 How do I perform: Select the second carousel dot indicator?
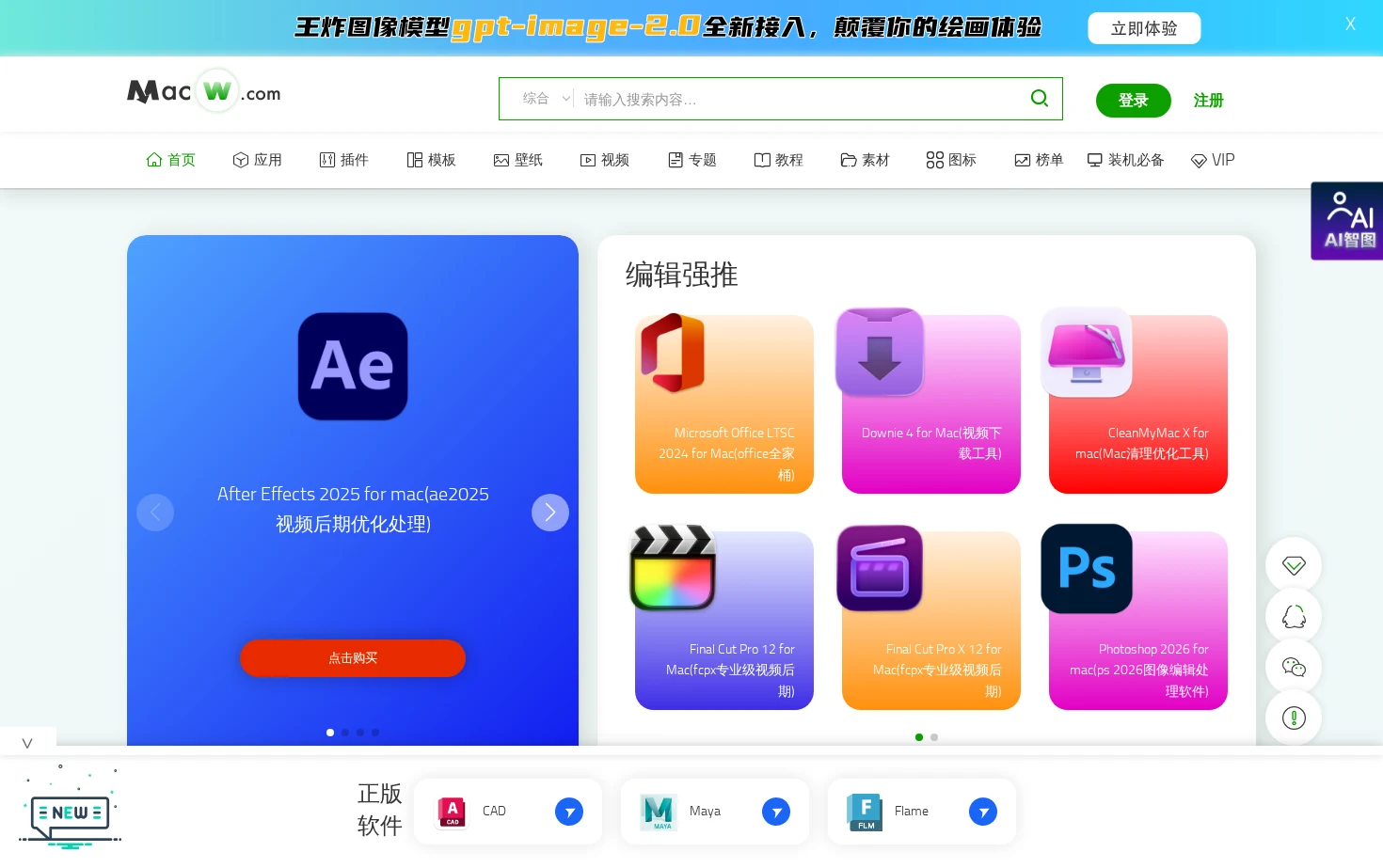point(345,733)
